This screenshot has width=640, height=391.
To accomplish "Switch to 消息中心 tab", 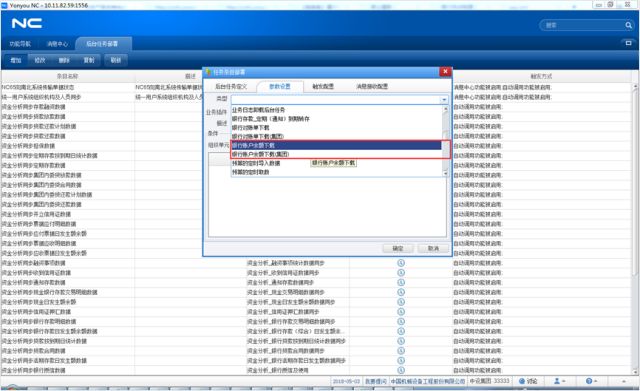I will point(57,44).
